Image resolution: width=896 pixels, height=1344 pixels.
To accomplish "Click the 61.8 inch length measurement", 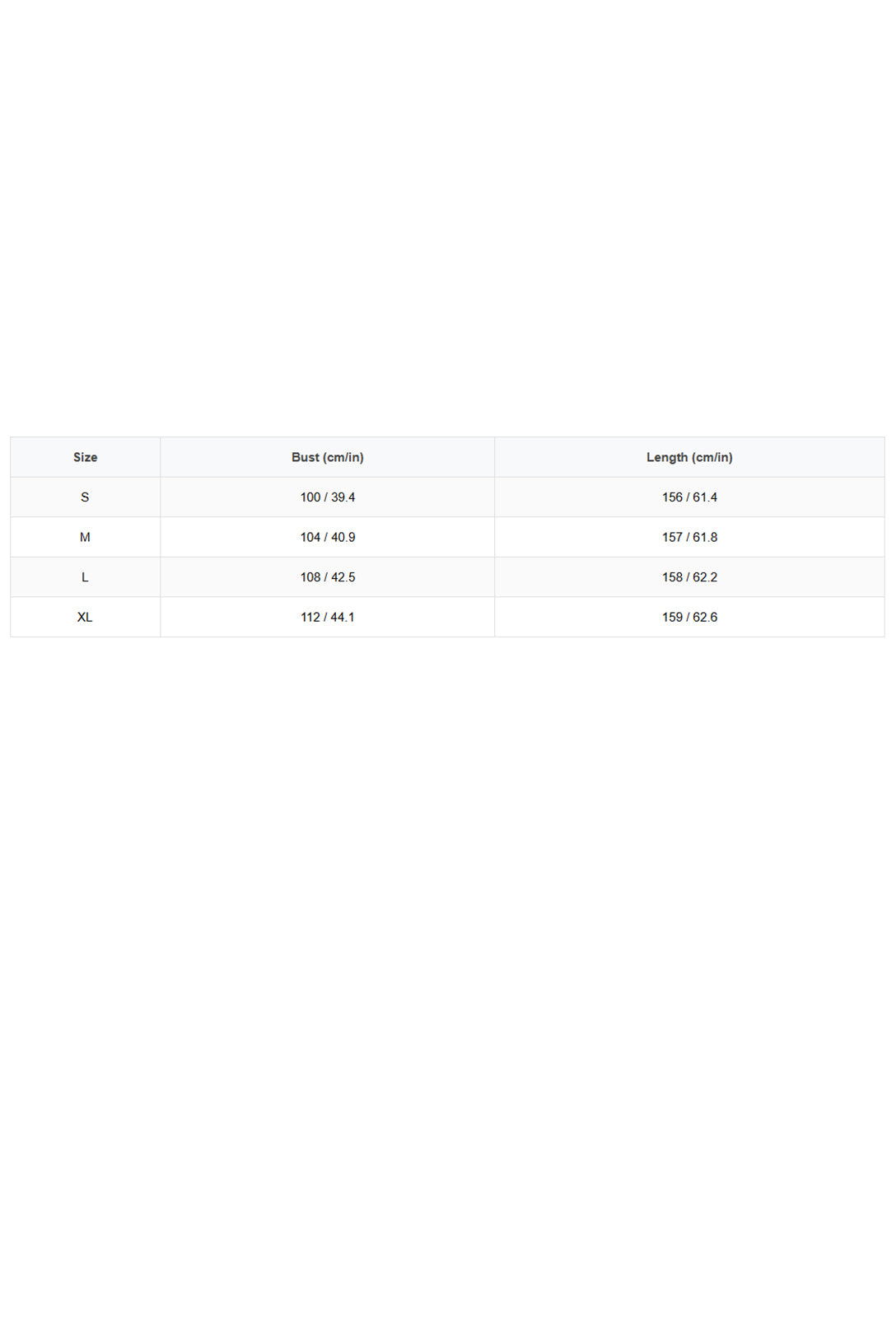I will point(705,537).
